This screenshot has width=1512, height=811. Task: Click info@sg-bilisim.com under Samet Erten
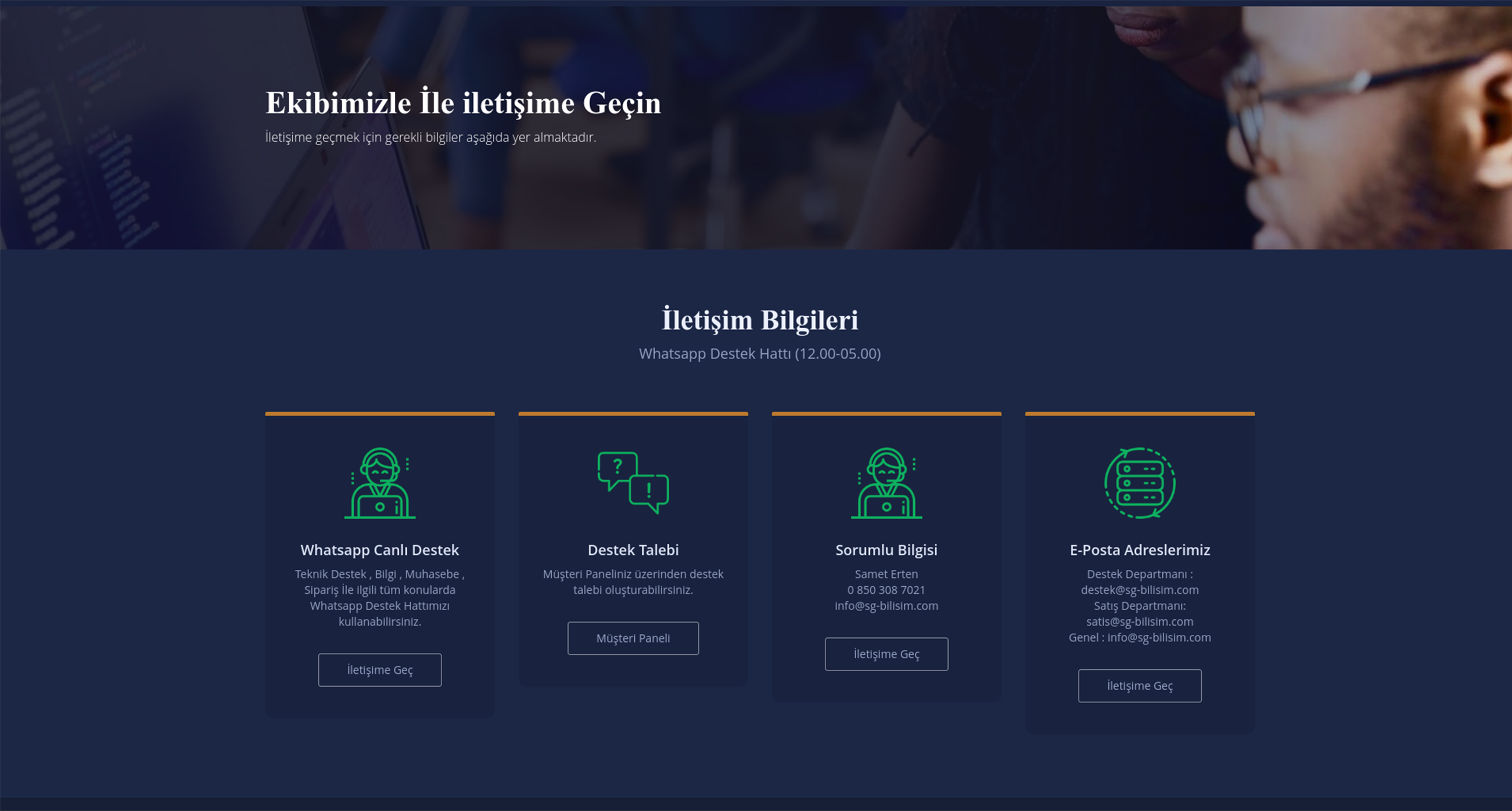[x=886, y=605]
